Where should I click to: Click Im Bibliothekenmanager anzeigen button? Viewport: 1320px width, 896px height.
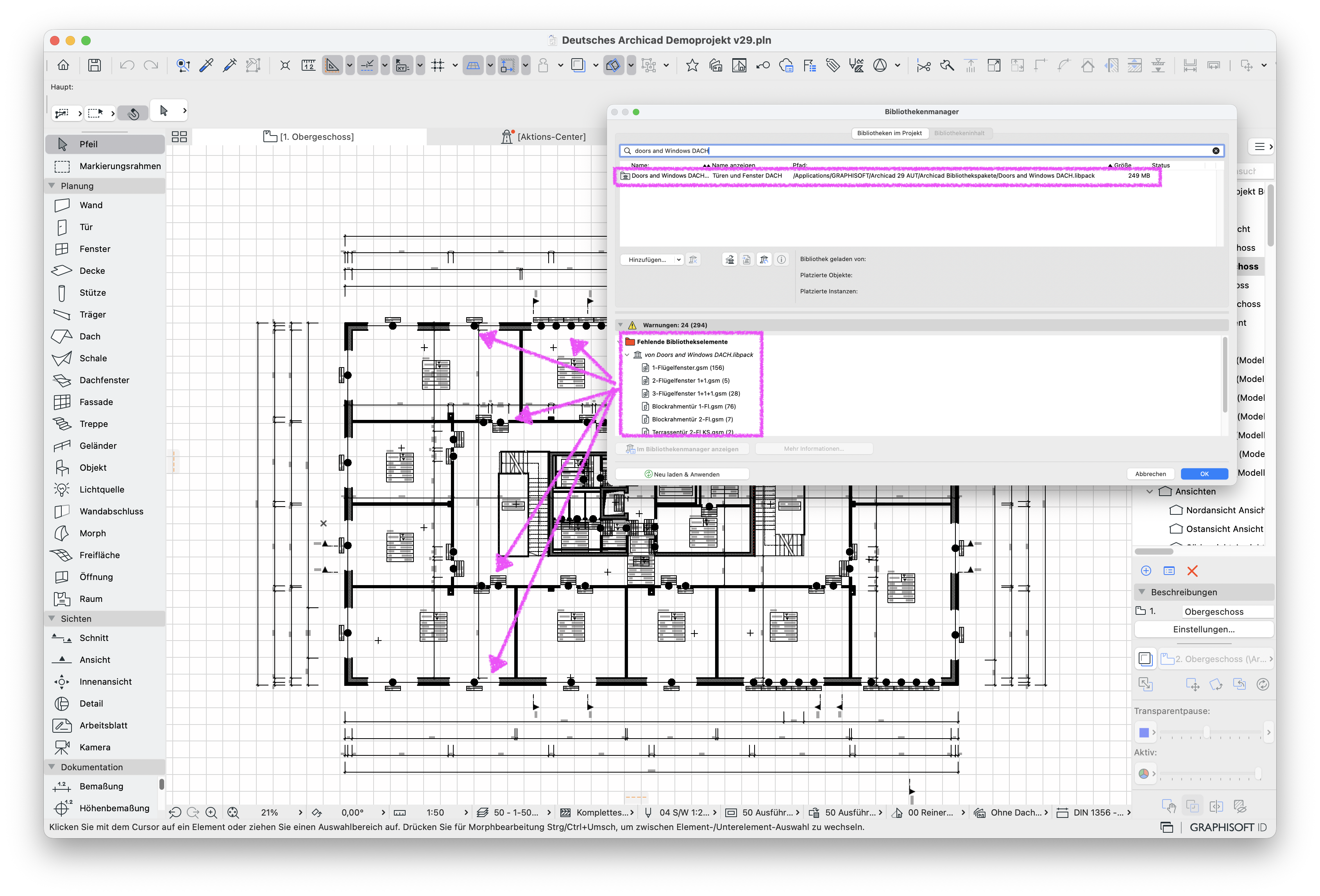tap(682, 448)
